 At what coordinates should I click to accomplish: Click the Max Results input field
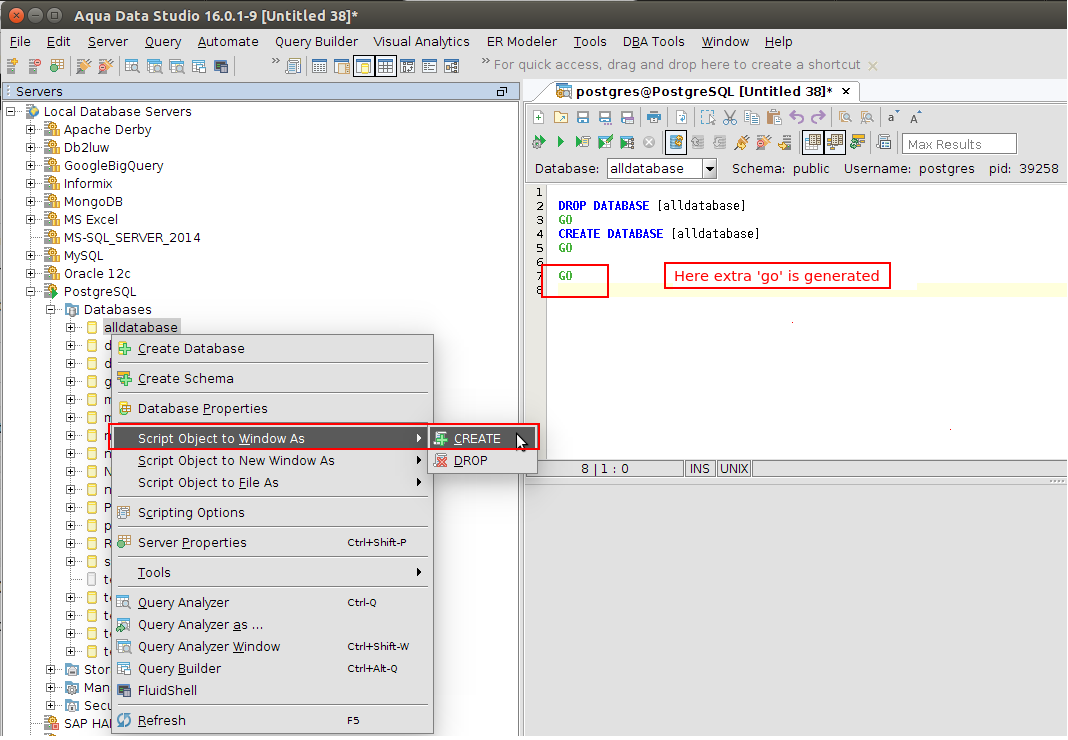[959, 144]
